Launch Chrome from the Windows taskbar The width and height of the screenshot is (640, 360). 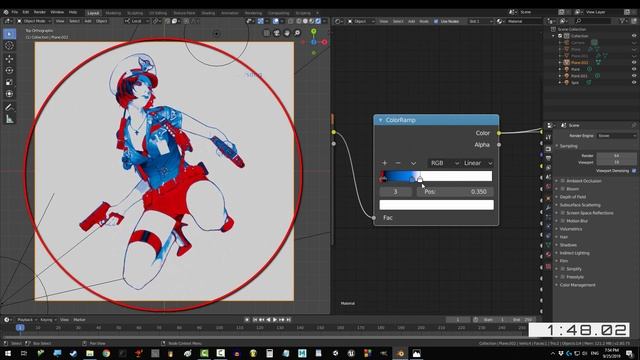point(106,353)
